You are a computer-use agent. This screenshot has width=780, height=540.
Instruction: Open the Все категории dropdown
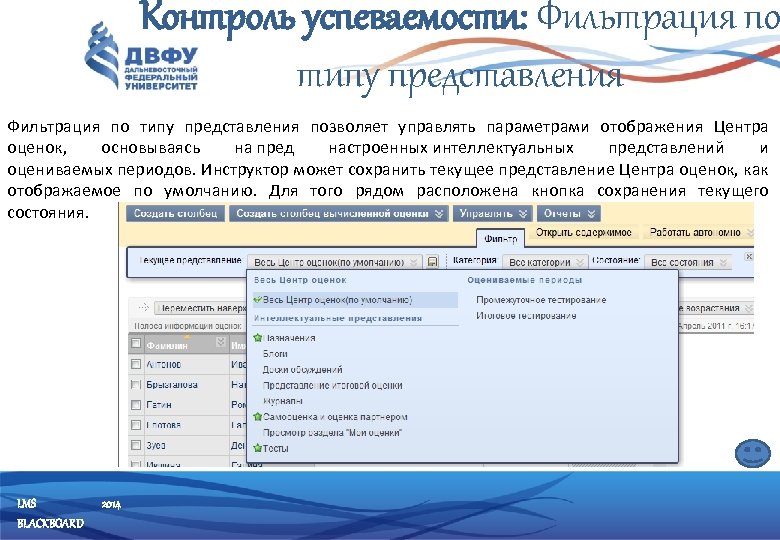click(544, 262)
